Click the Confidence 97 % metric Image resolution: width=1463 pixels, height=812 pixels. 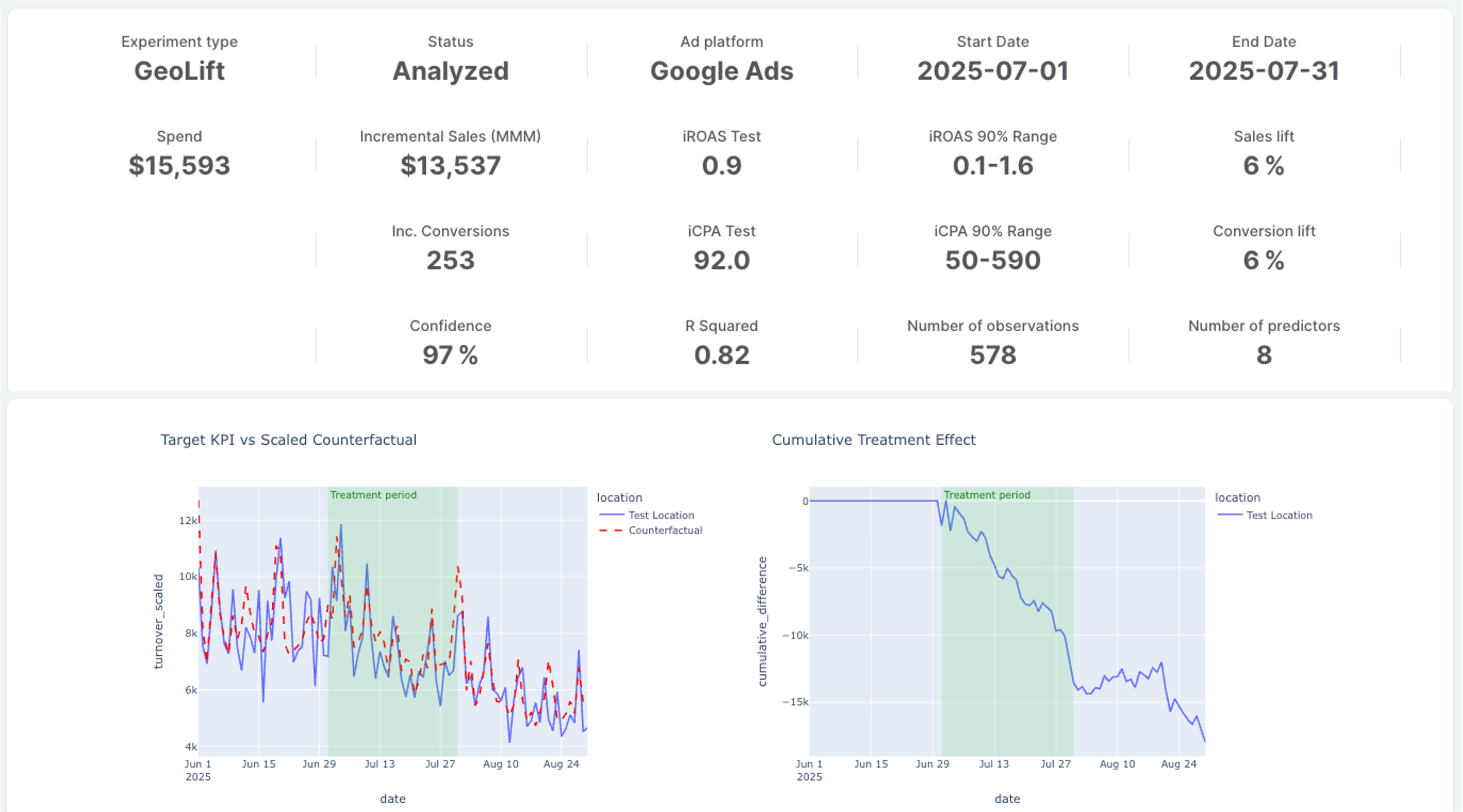450,355
